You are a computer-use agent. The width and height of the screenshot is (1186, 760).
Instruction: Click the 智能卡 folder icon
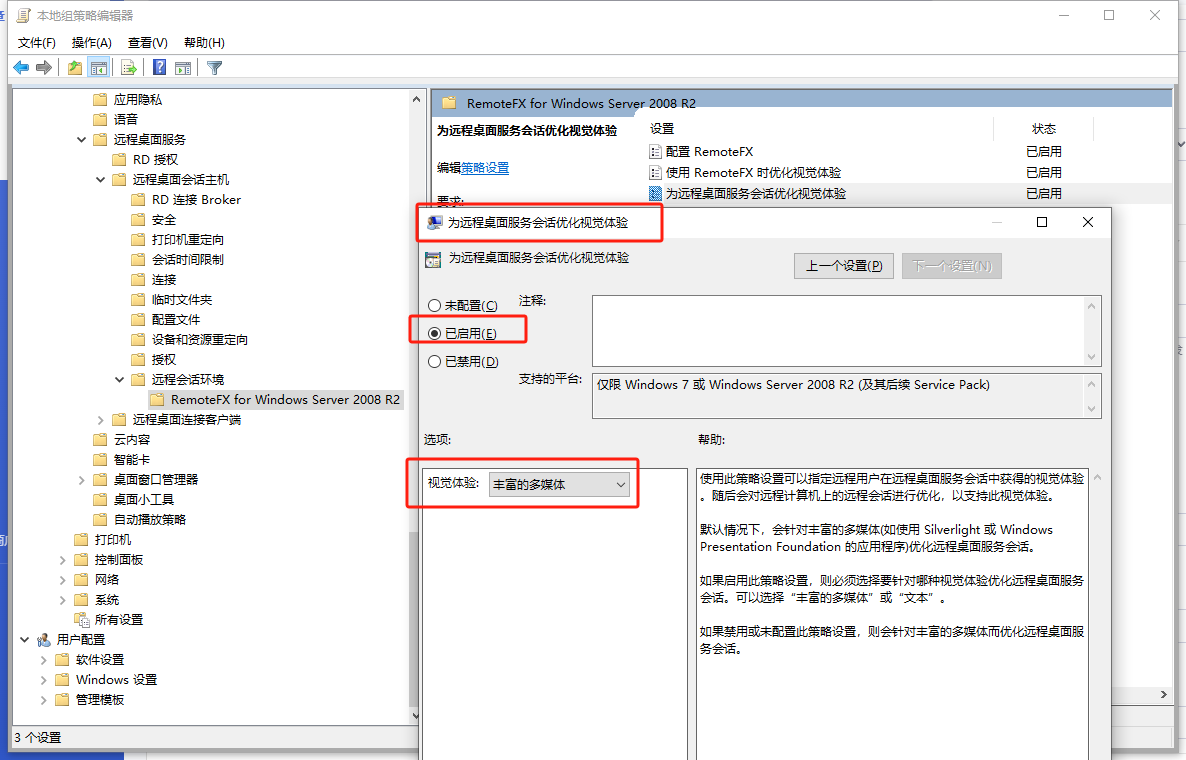pyautogui.click(x=100, y=459)
